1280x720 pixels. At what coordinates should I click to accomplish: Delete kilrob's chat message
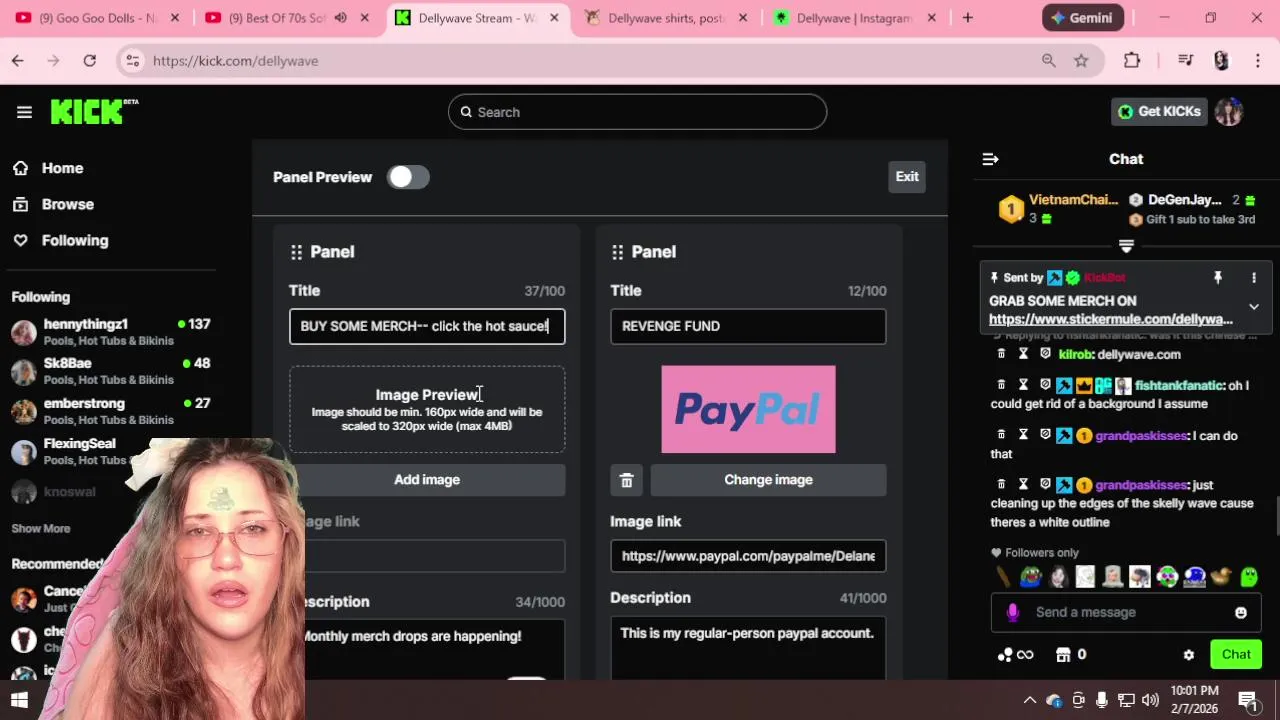click(x=1001, y=354)
